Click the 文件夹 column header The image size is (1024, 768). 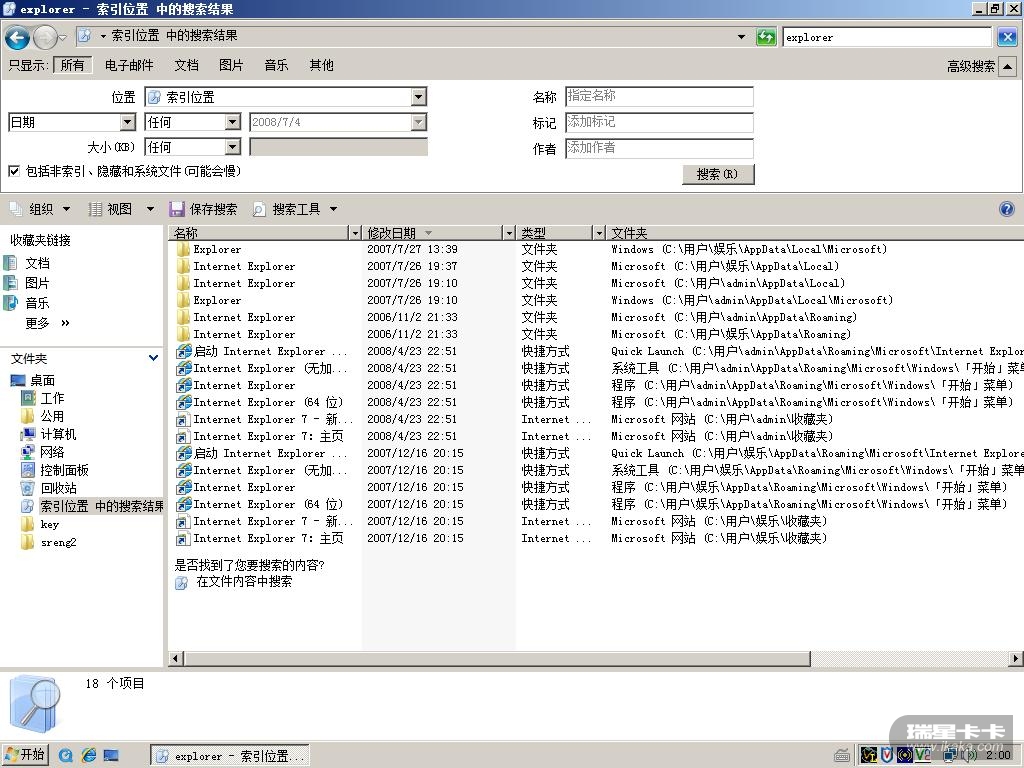coord(814,232)
